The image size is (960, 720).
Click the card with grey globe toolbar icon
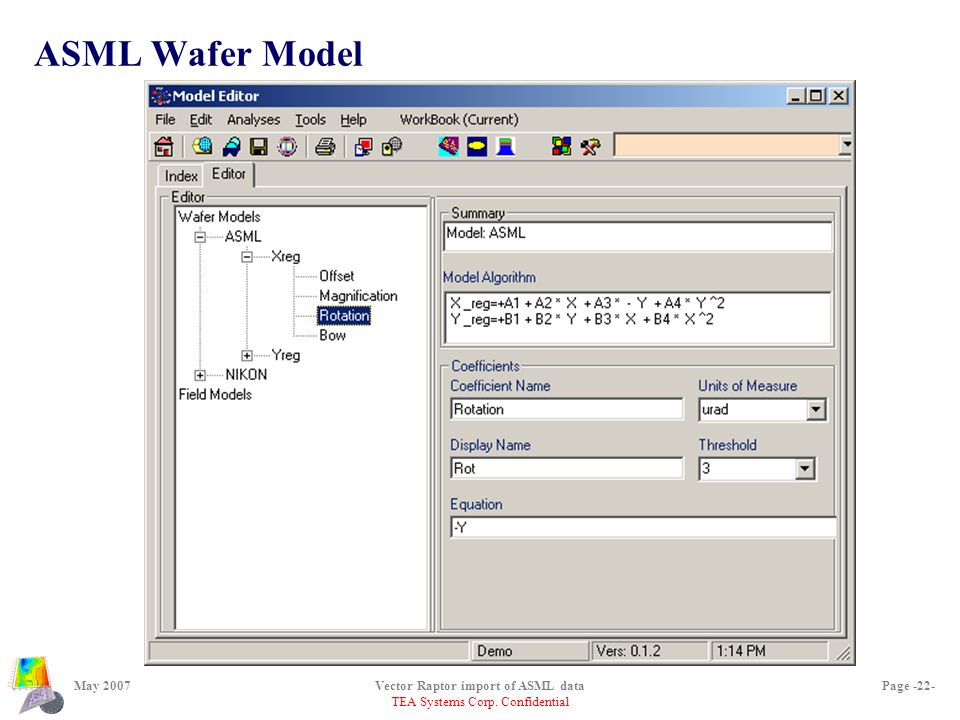coord(392,146)
